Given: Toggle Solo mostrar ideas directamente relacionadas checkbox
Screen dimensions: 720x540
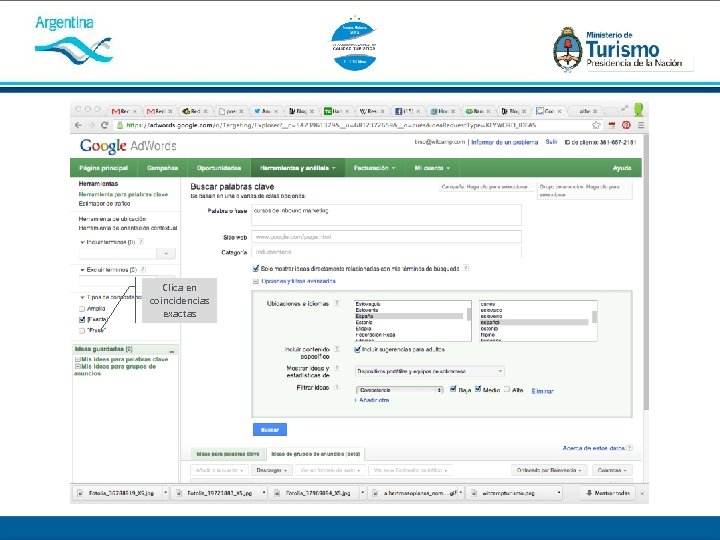Looking at the screenshot, I should tap(256, 268).
